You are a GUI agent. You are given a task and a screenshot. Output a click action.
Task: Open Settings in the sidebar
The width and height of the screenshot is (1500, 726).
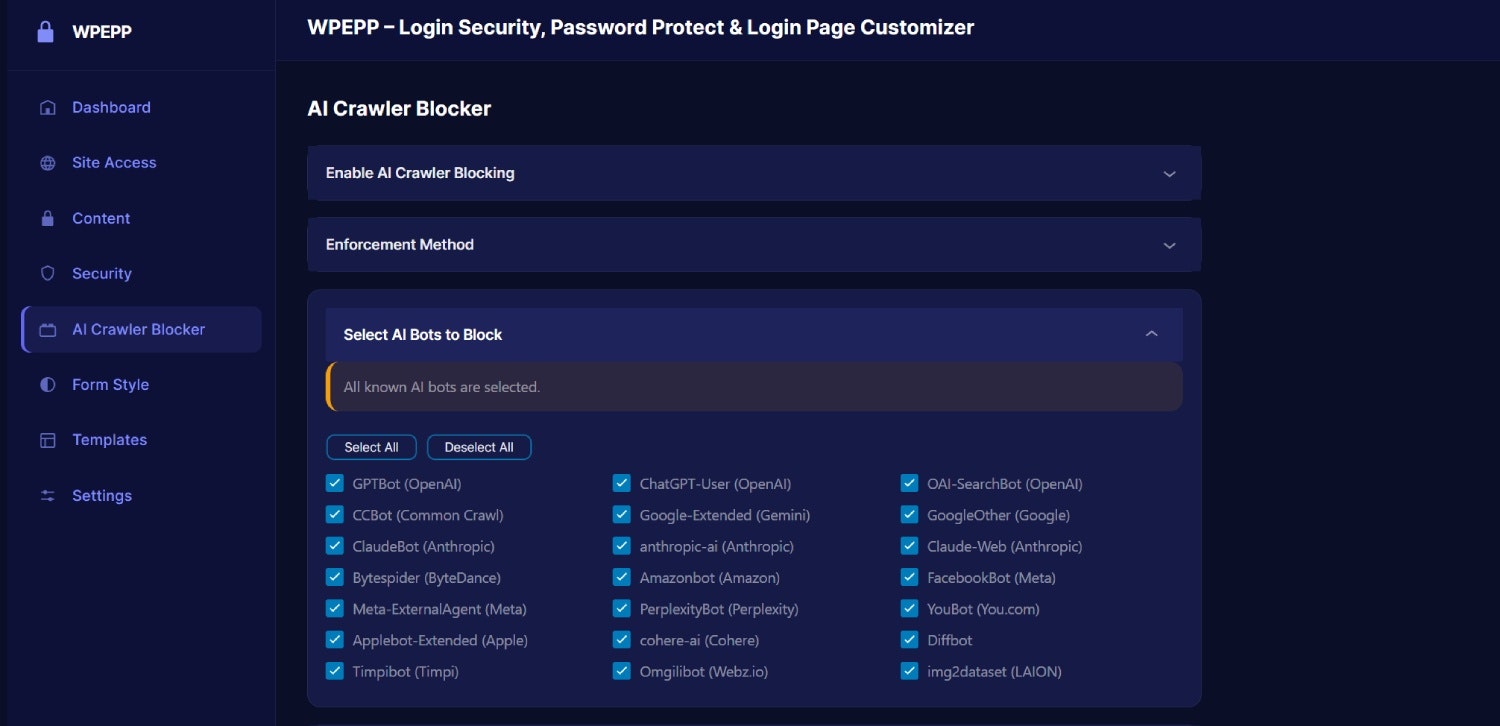click(141, 495)
